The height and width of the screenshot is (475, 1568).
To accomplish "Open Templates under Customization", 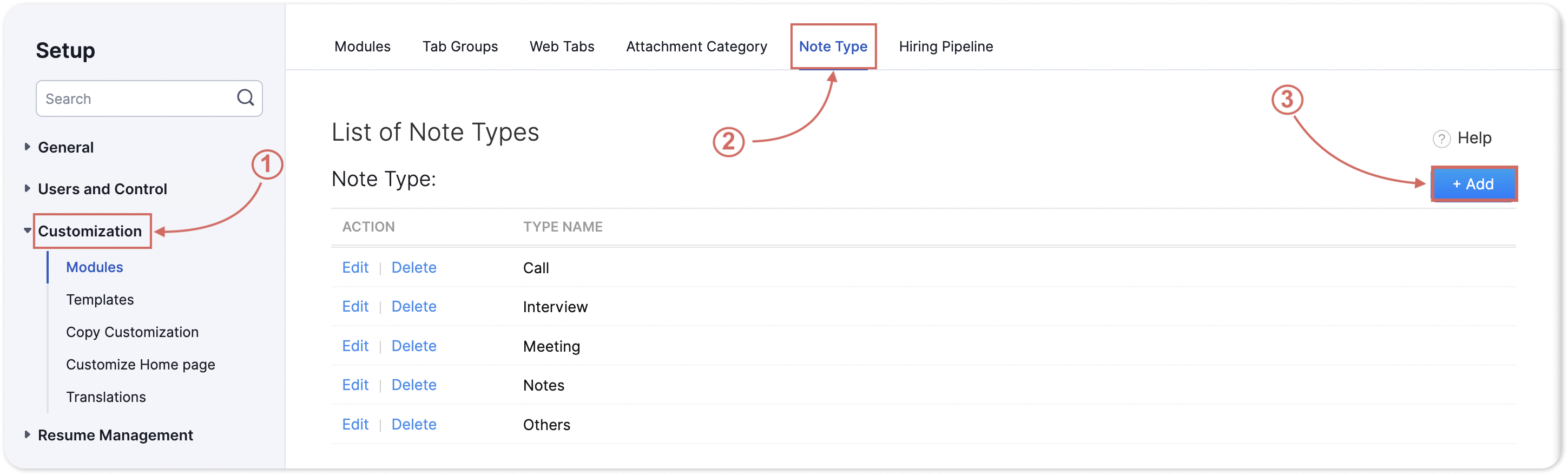I will click(100, 300).
